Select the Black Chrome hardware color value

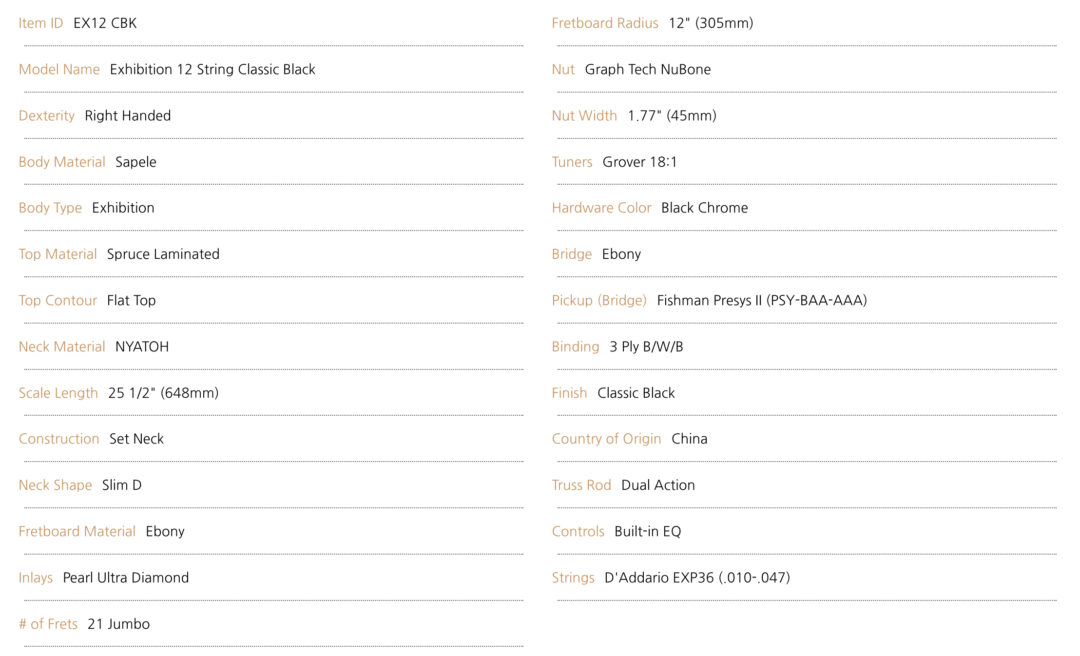coord(705,208)
